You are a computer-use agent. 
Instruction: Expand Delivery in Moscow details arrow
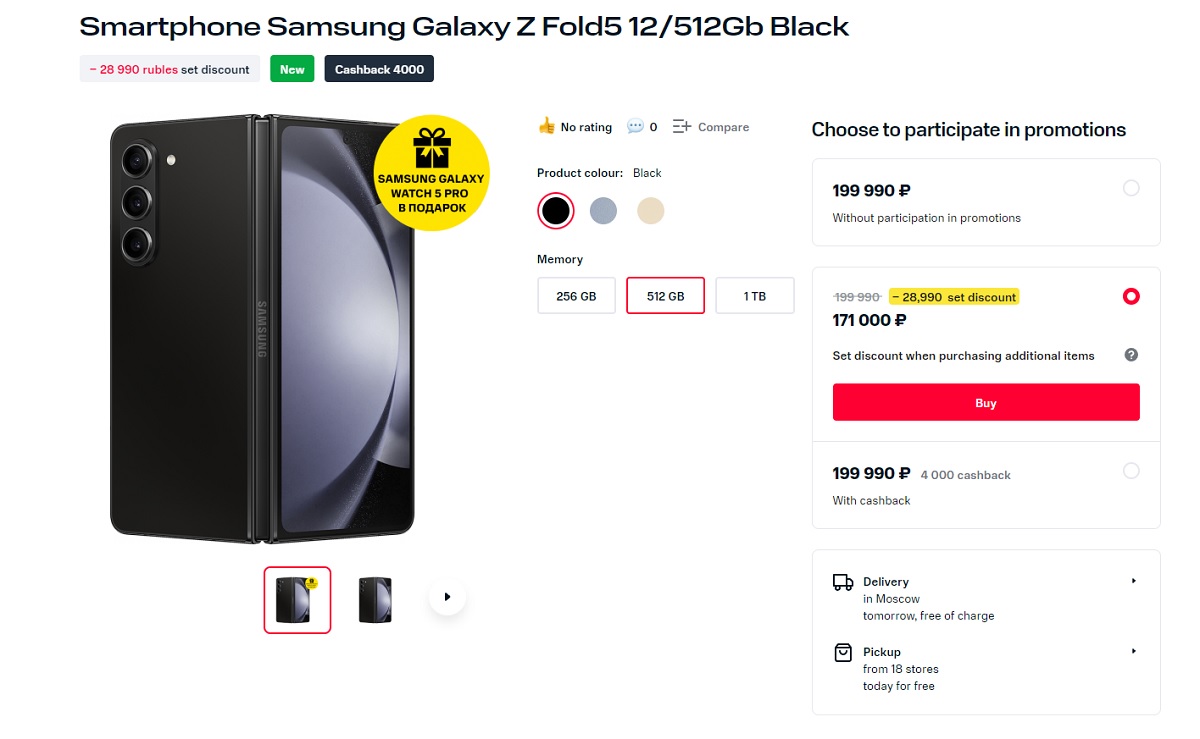1134,581
